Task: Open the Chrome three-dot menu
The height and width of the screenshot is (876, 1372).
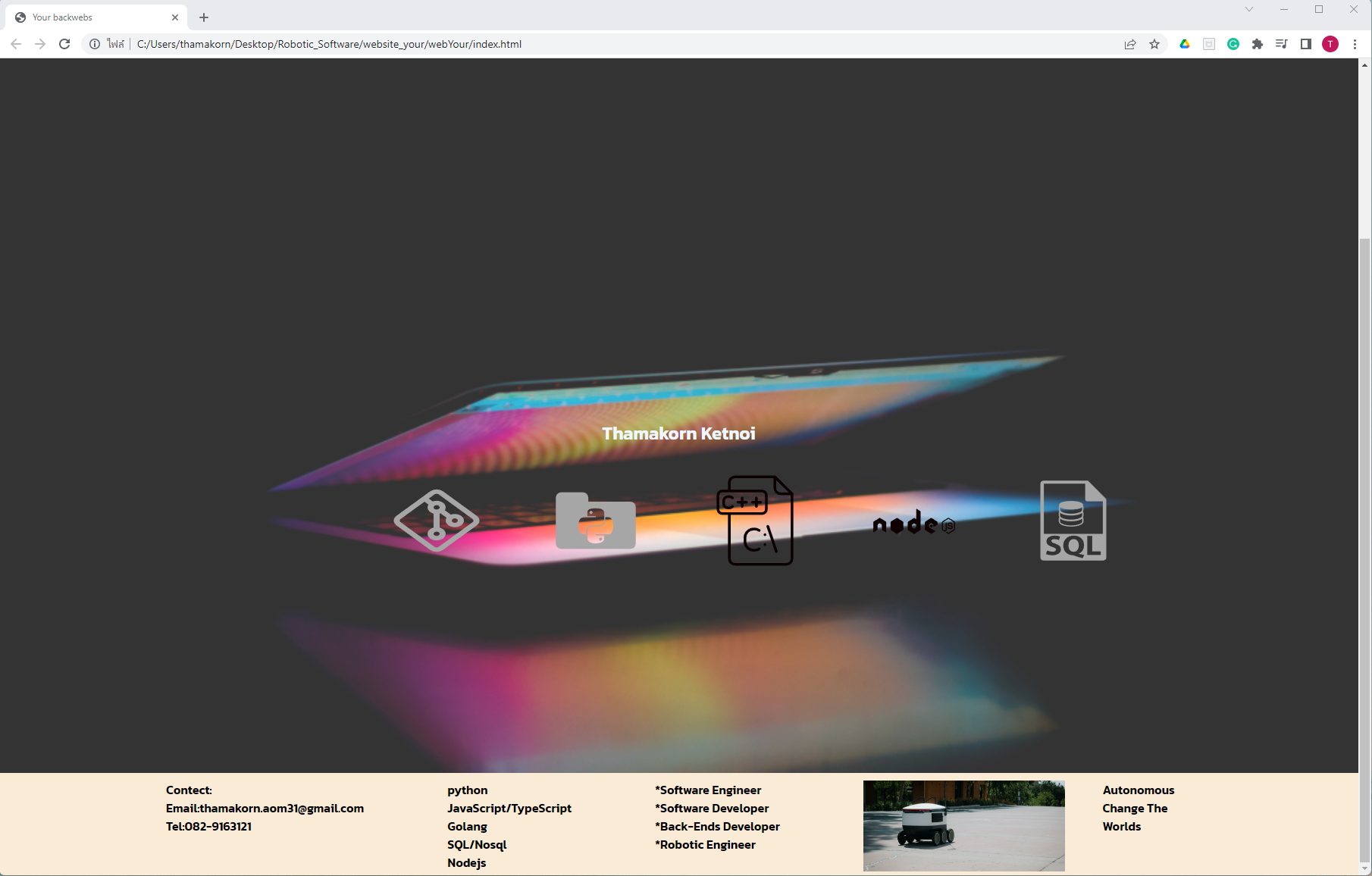Action: click(x=1355, y=44)
